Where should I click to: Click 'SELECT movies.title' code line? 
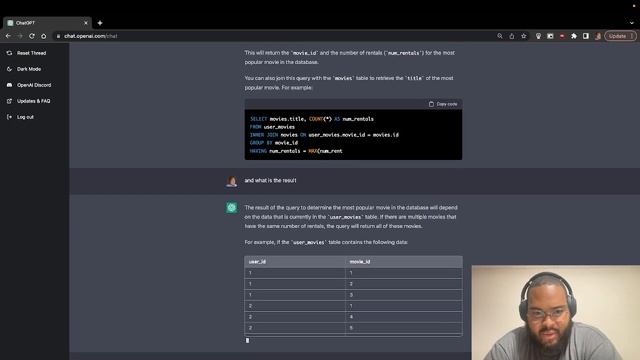pos(312,119)
